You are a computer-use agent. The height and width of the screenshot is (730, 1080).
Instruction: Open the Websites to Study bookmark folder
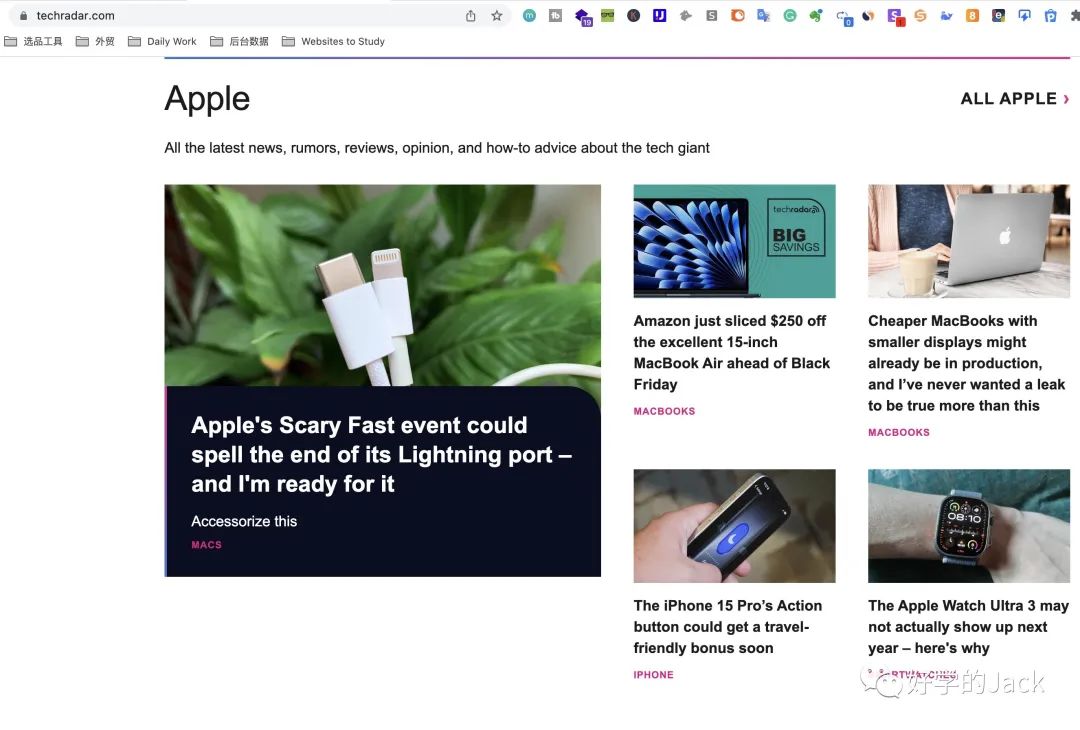point(333,41)
